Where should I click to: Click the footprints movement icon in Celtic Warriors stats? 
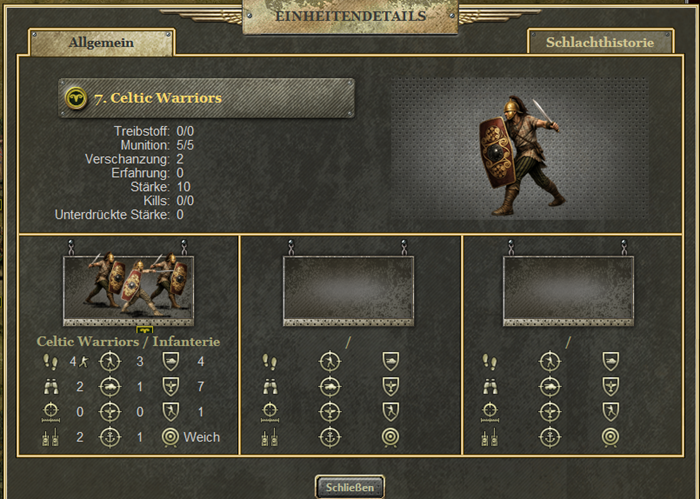coord(50,362)
